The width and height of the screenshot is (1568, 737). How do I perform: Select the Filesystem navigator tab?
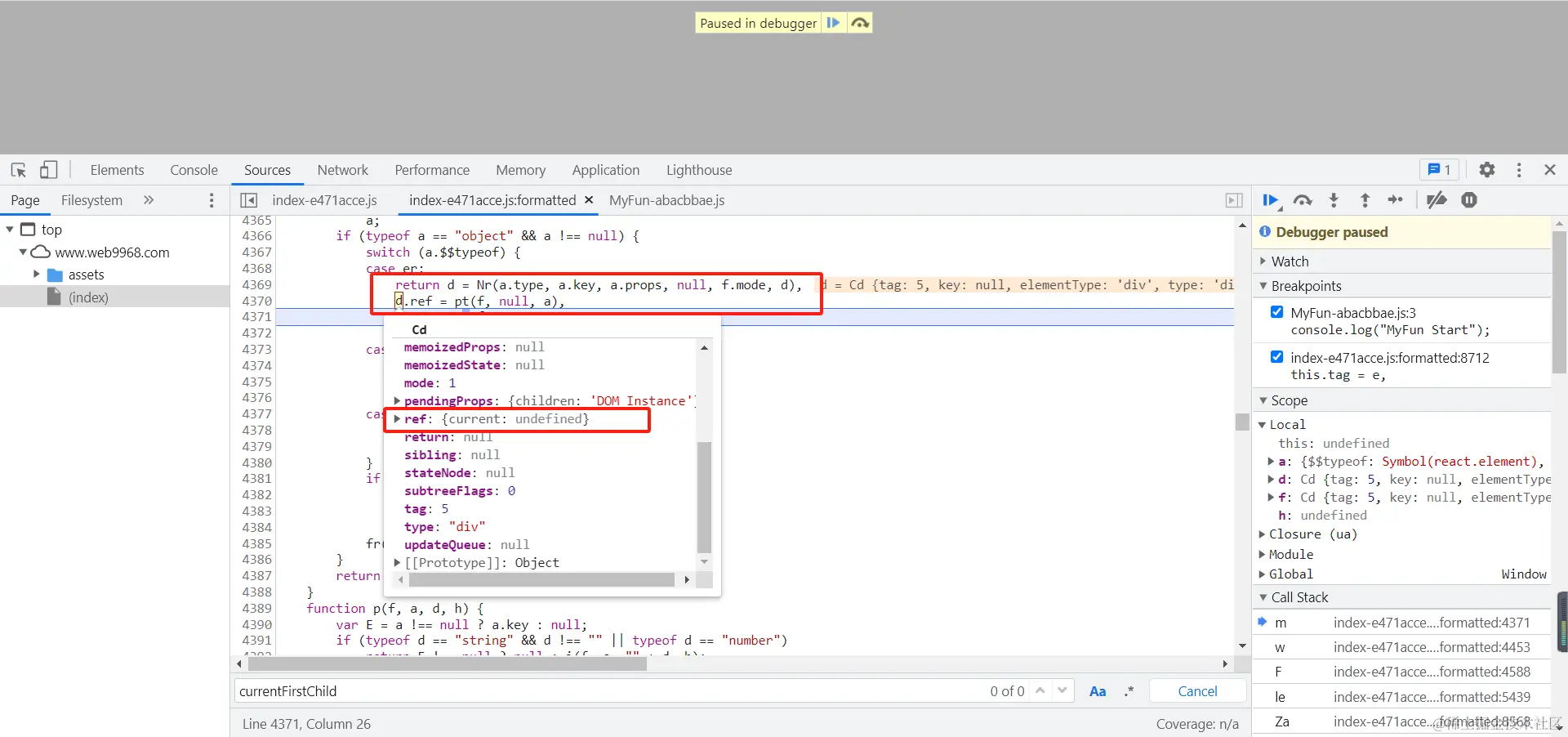91,200
